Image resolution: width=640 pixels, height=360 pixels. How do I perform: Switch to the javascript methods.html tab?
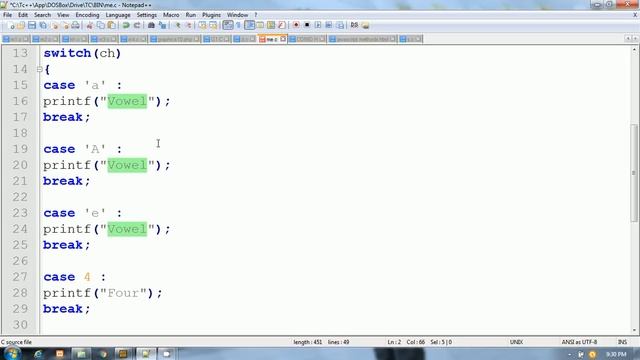point(362,39)
